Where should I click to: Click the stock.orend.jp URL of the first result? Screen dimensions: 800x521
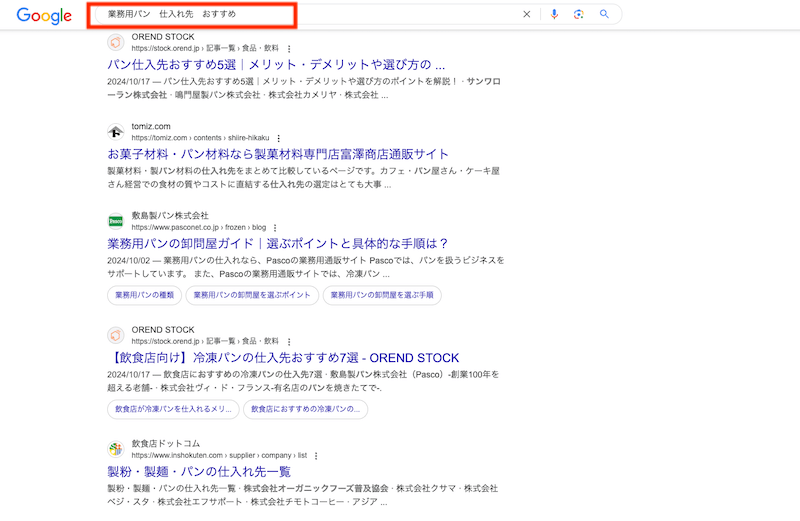tap(205, 48)
